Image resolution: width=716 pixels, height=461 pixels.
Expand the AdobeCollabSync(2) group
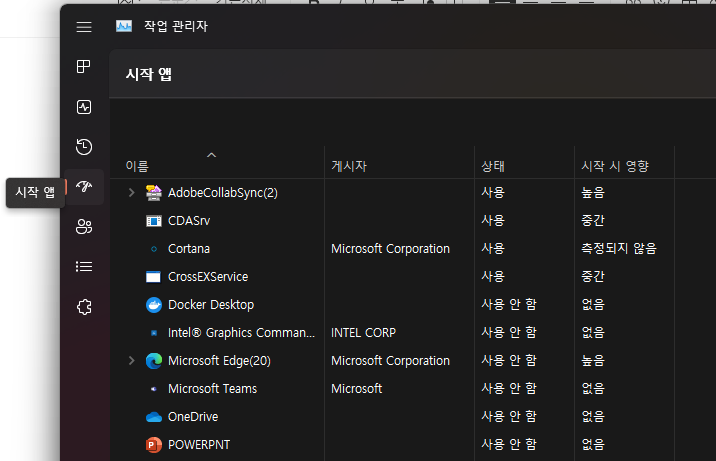[132, 193]
